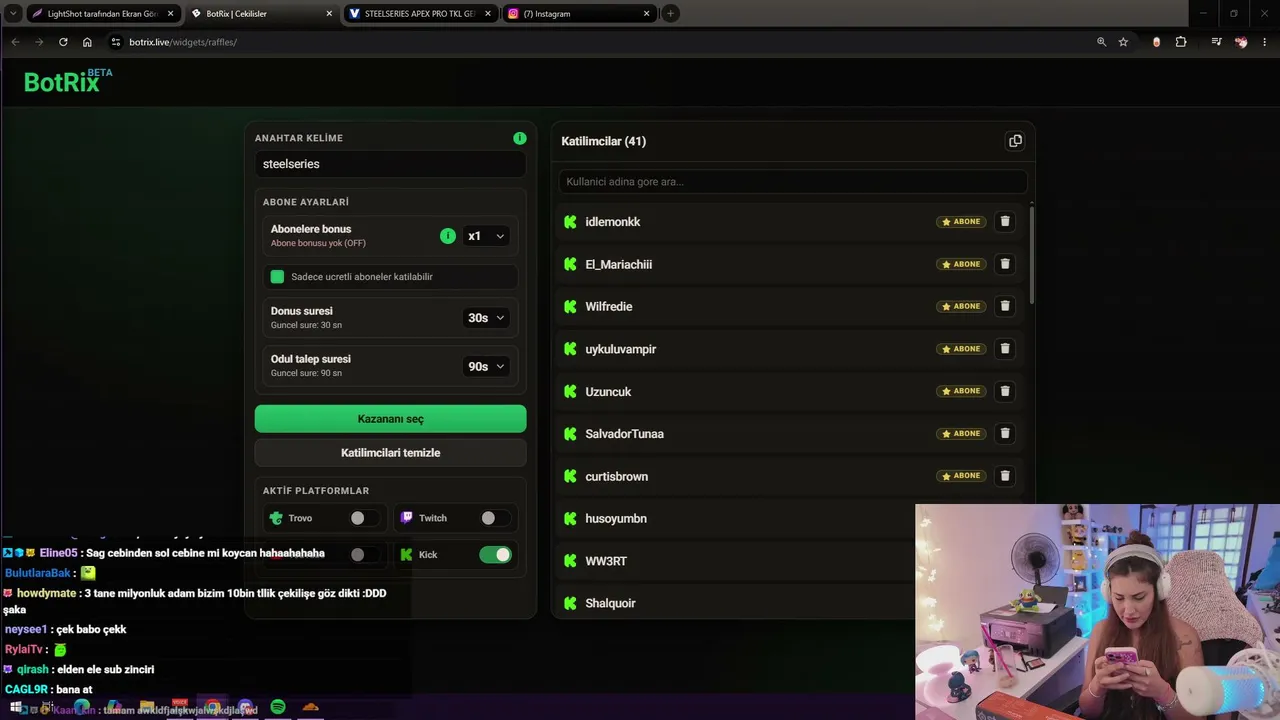Toggle Sadece ucretli aboneler katilabilir checkbox
Image resolution: width=1280 pixels, height=720 pixels.
click(277, 277)
